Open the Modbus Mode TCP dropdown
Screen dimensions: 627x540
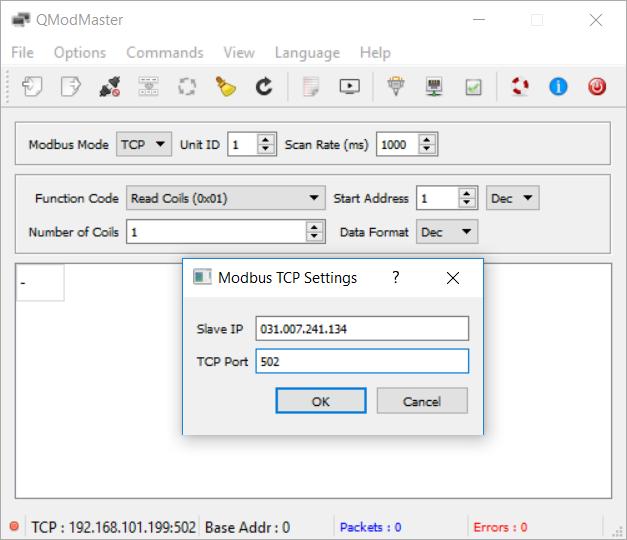pyautogui.click(x=144, y=144)
